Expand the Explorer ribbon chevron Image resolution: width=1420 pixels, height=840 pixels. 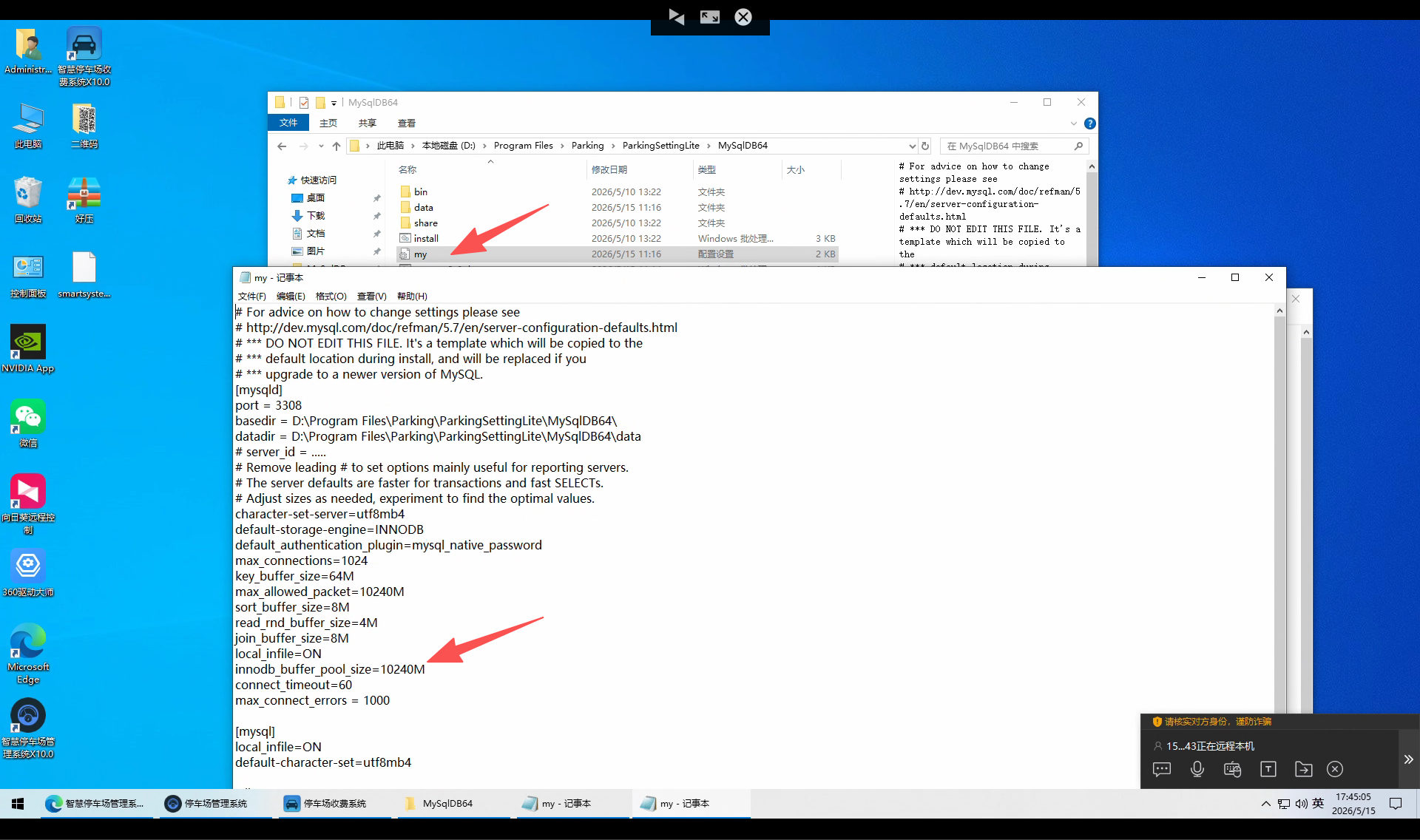1074,123
